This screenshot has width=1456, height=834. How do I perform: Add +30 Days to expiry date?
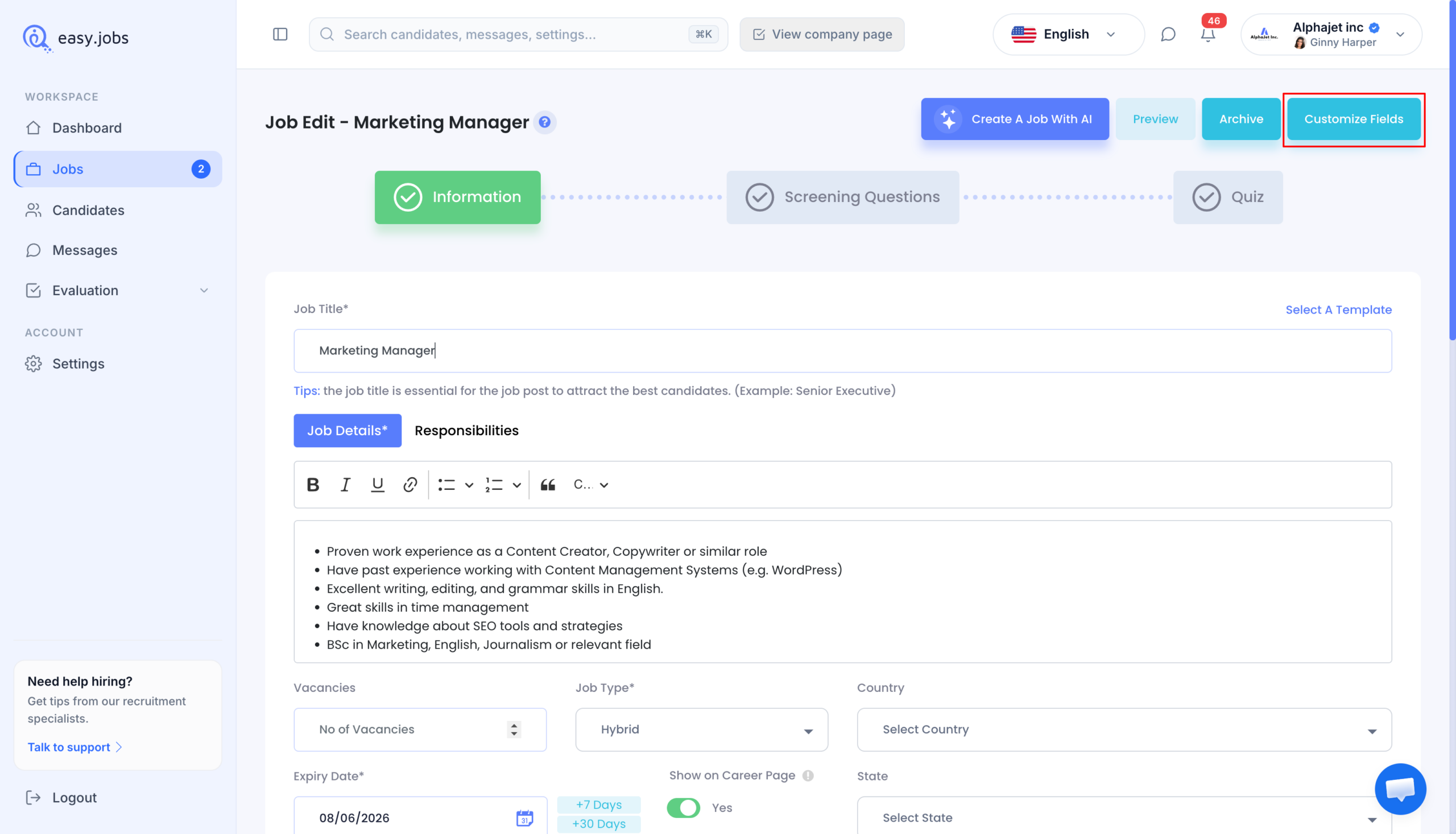coord(598,824)
